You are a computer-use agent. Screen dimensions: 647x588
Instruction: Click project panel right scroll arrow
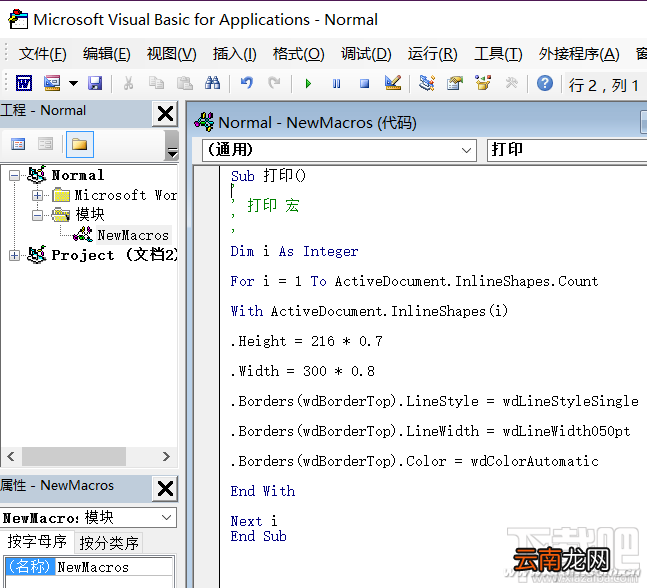(x=166, y=456)
